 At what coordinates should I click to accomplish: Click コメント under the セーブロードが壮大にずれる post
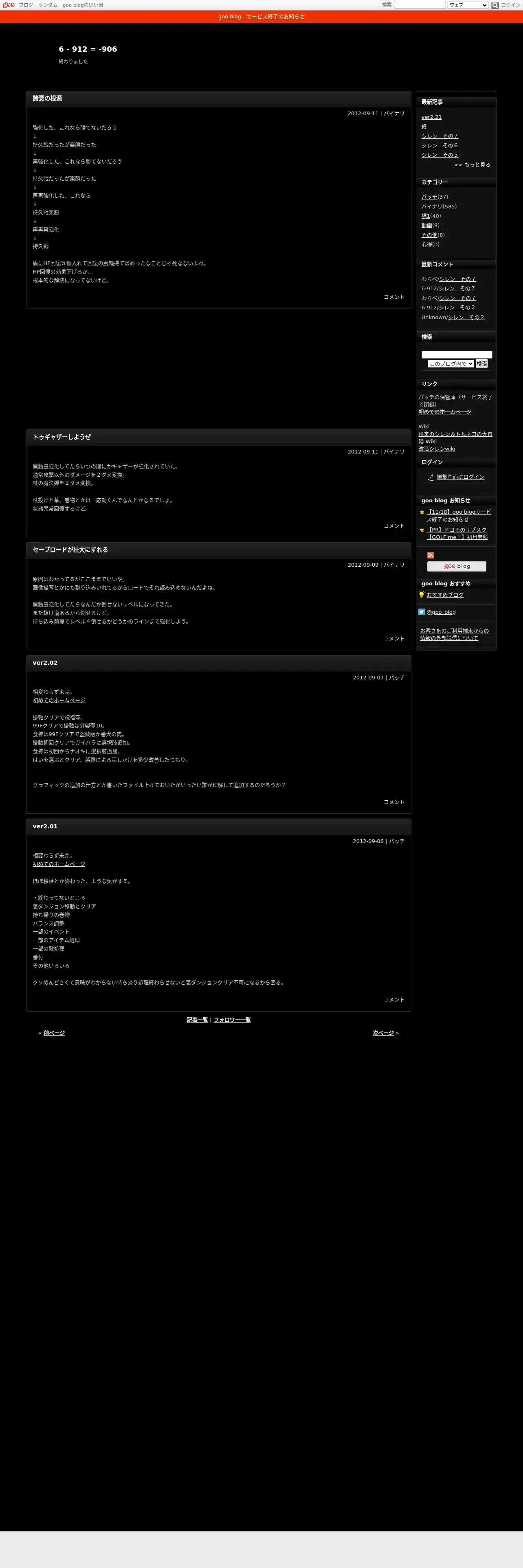pos(394,639)
